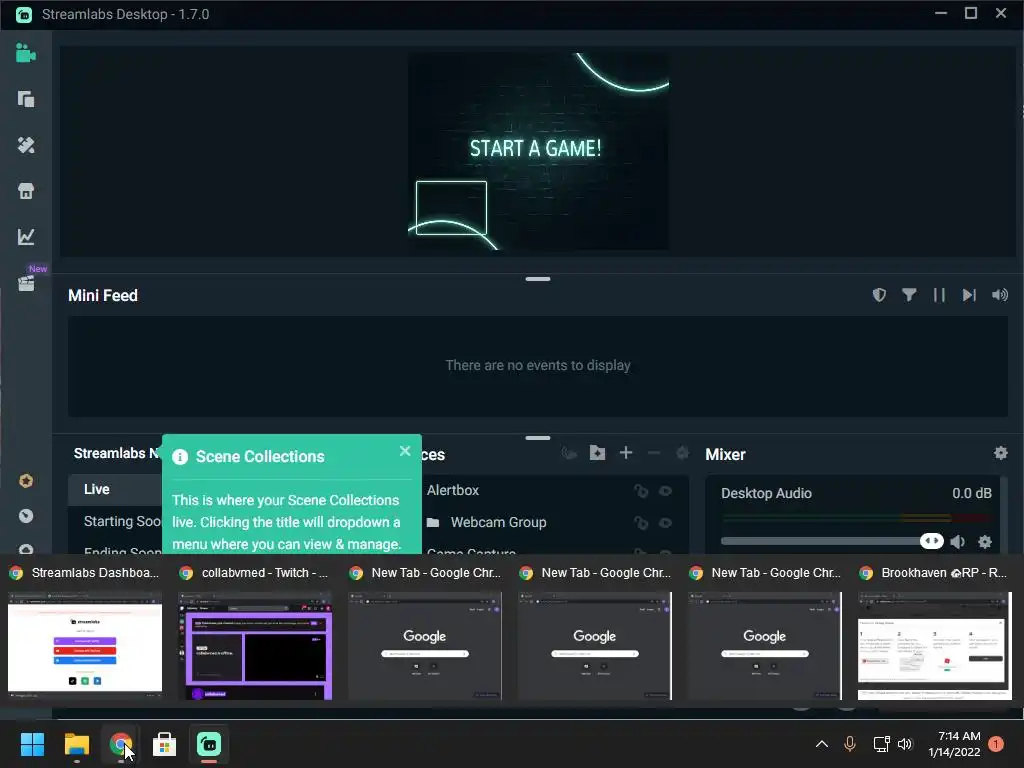The image size is (1024, 768).
Task: Open Mixer advanced audio settings gear
Action: 1000,453
